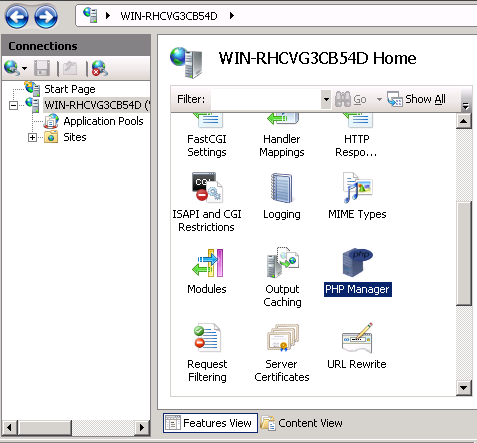Open Server Certificates feature
Screen dimensions: 477x443
click(x=282, y=353)
